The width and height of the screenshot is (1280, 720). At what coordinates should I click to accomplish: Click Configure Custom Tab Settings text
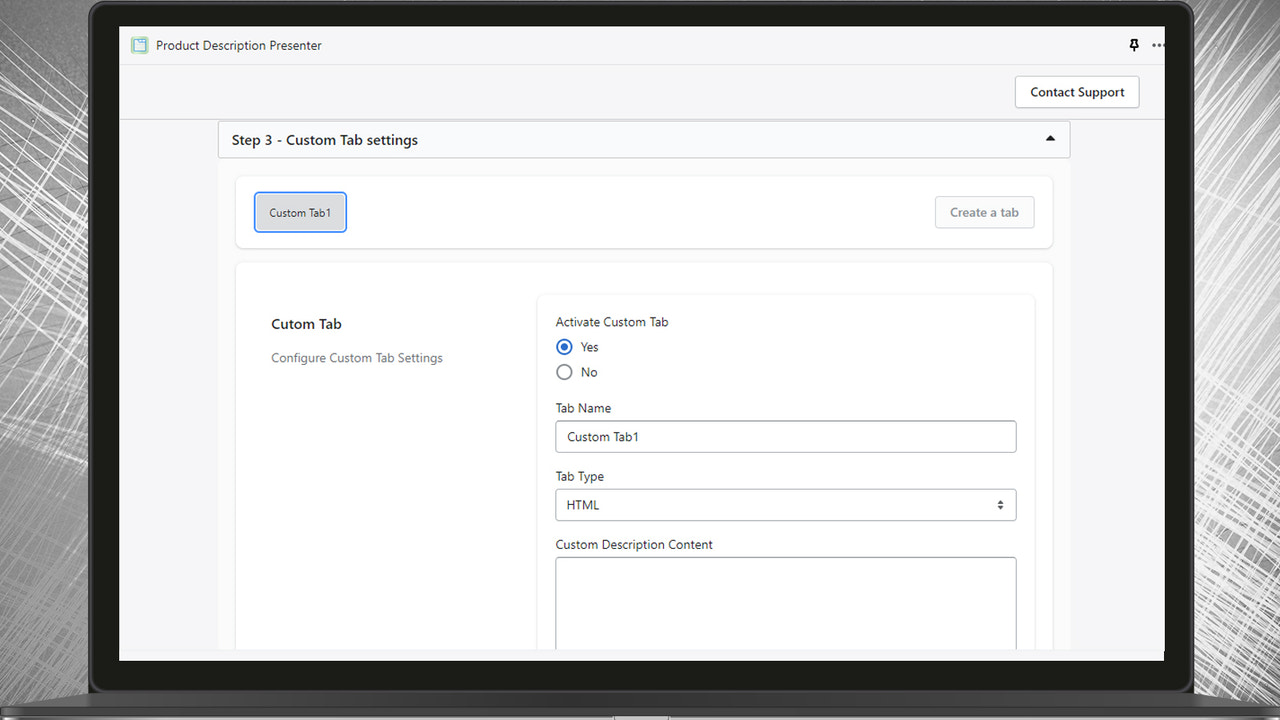(356, 357)
